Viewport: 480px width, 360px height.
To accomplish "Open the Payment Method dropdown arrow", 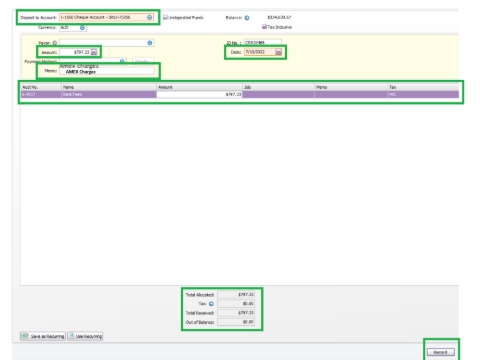I will click(x=122, y=61).
